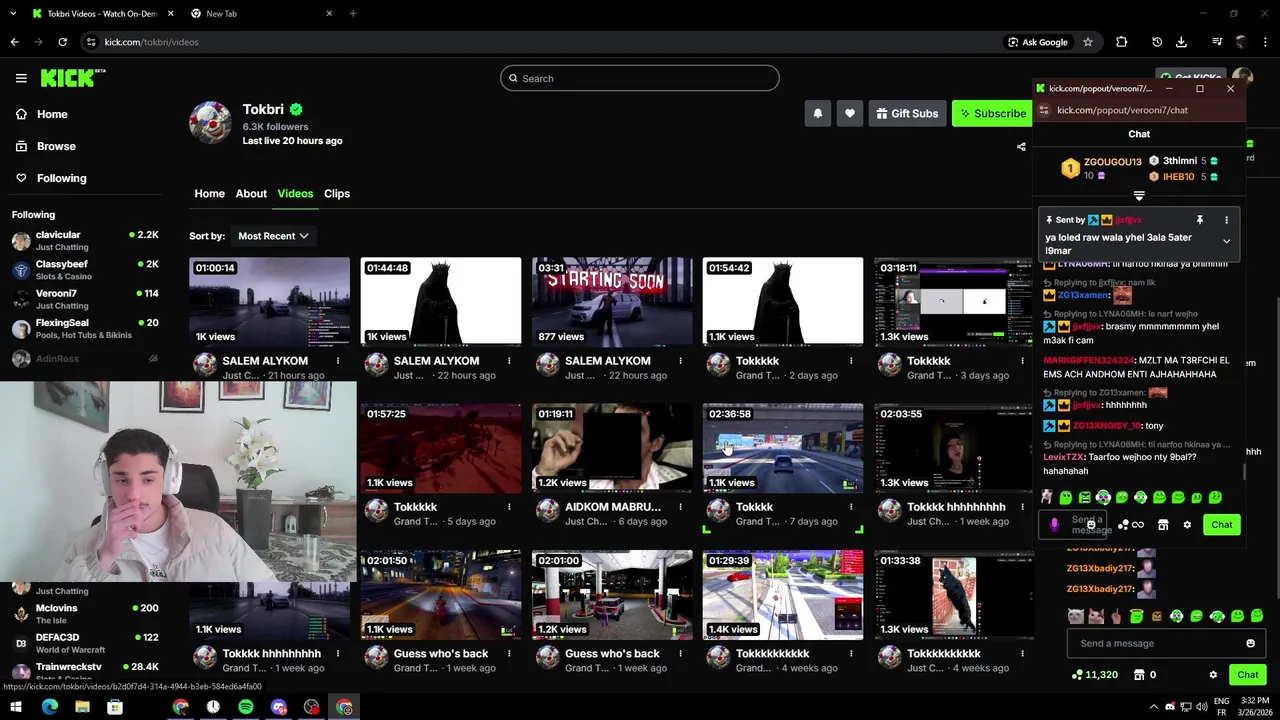Click the Chat send button in popout window
The height and width of the screenshot is (720, 1280).
[1222, 525]
